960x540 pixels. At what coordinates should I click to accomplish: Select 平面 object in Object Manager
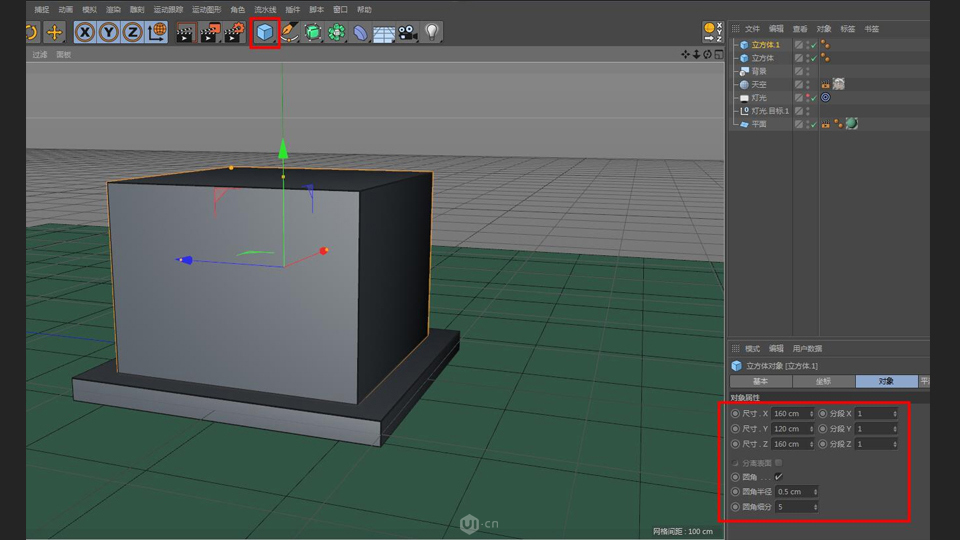click(759, 124)
